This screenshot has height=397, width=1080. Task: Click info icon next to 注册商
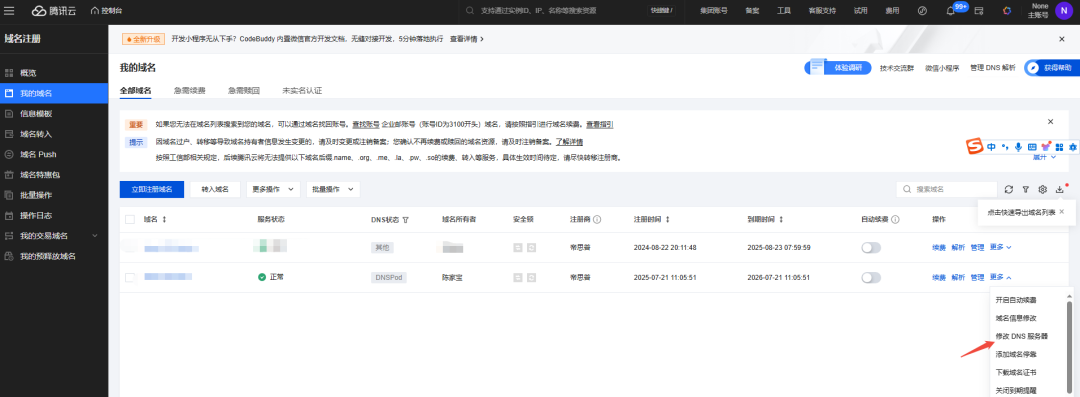point(597,219)
